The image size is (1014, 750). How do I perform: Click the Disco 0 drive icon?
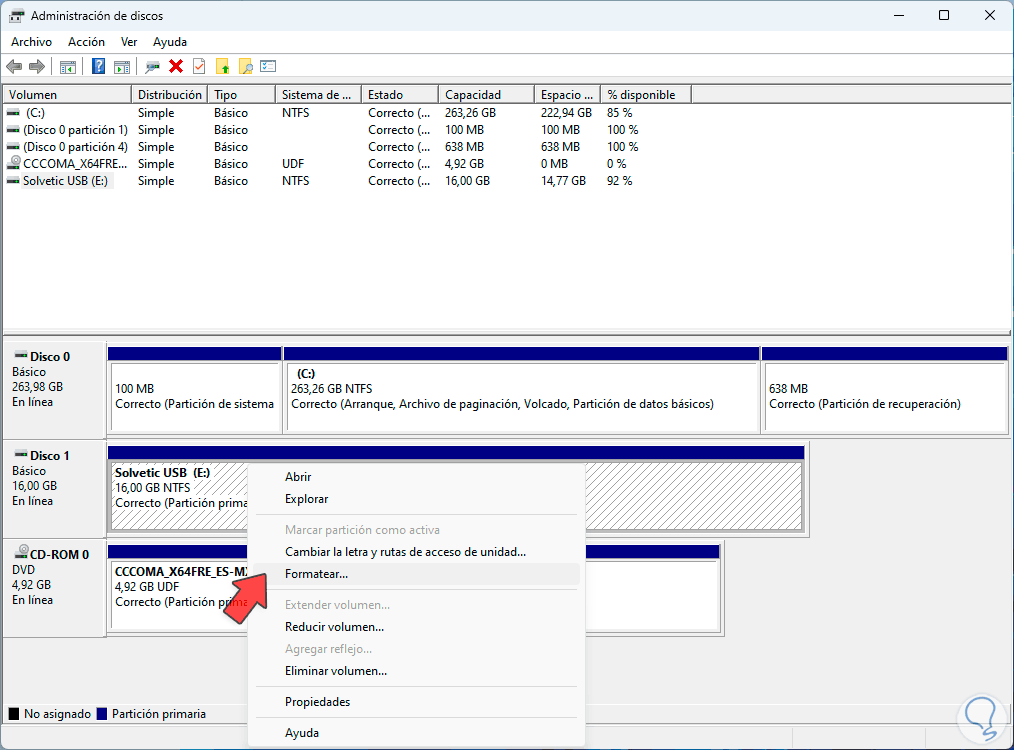[x=21, y=356]
